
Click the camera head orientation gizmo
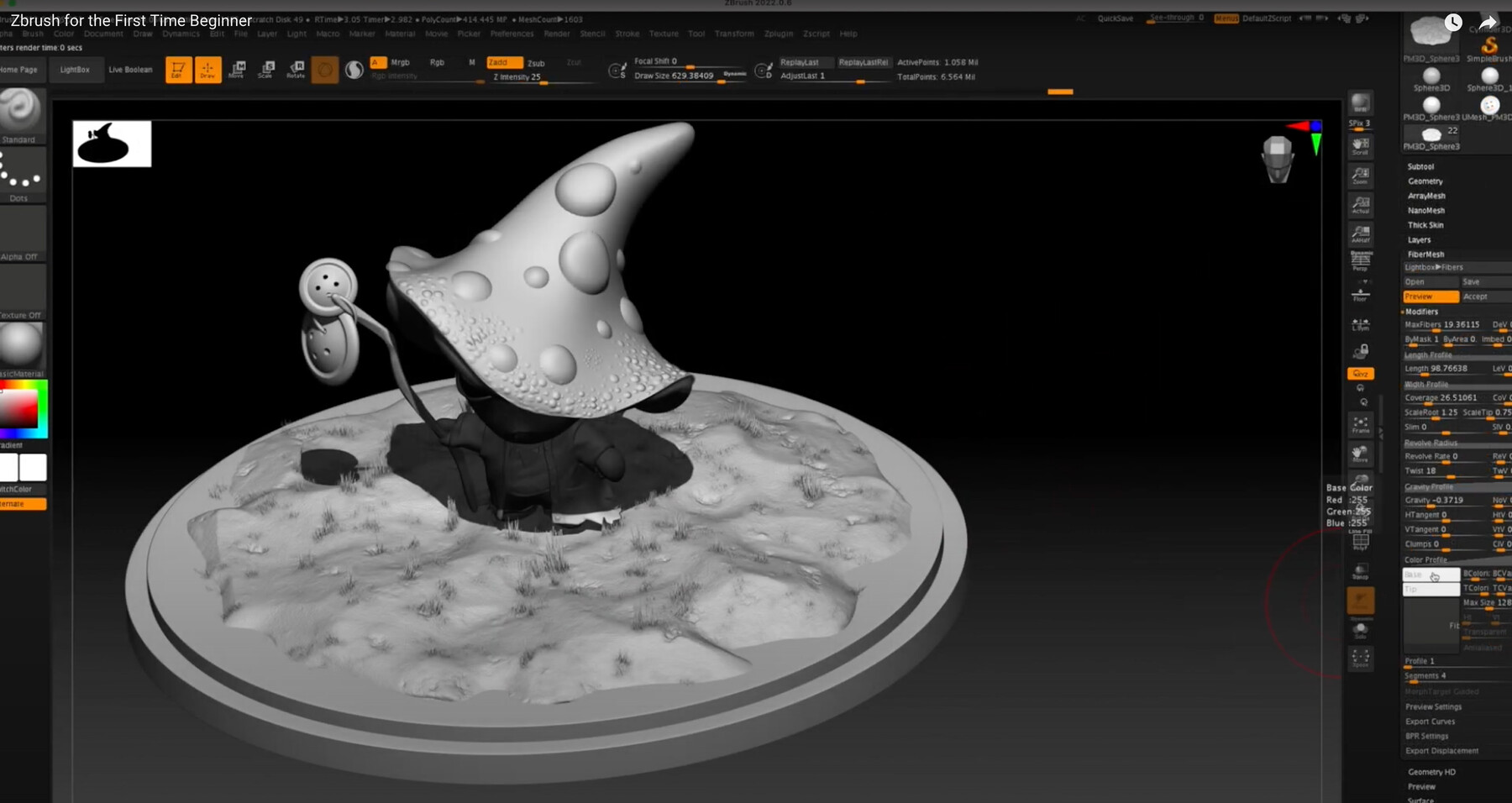[1278, 159]
